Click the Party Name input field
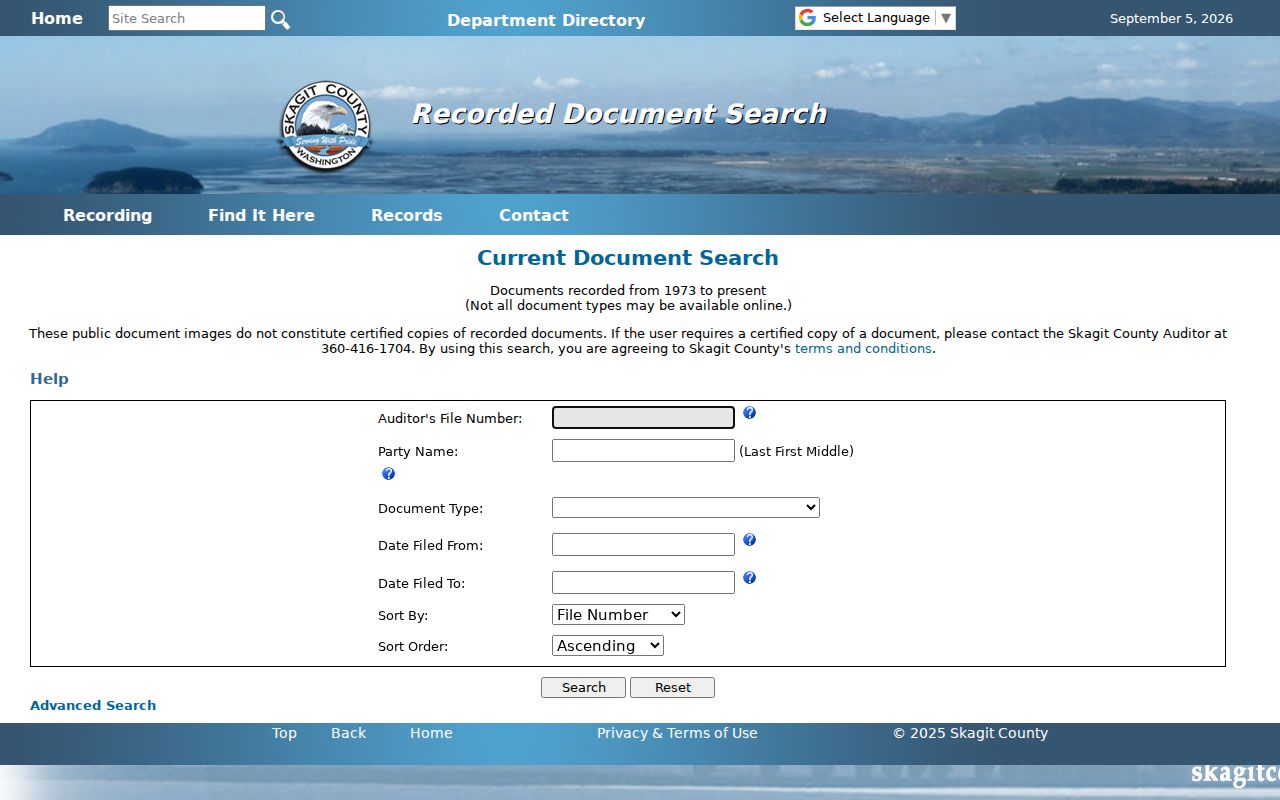Viewport: 1280px width, 800px height. click(643, 451)
